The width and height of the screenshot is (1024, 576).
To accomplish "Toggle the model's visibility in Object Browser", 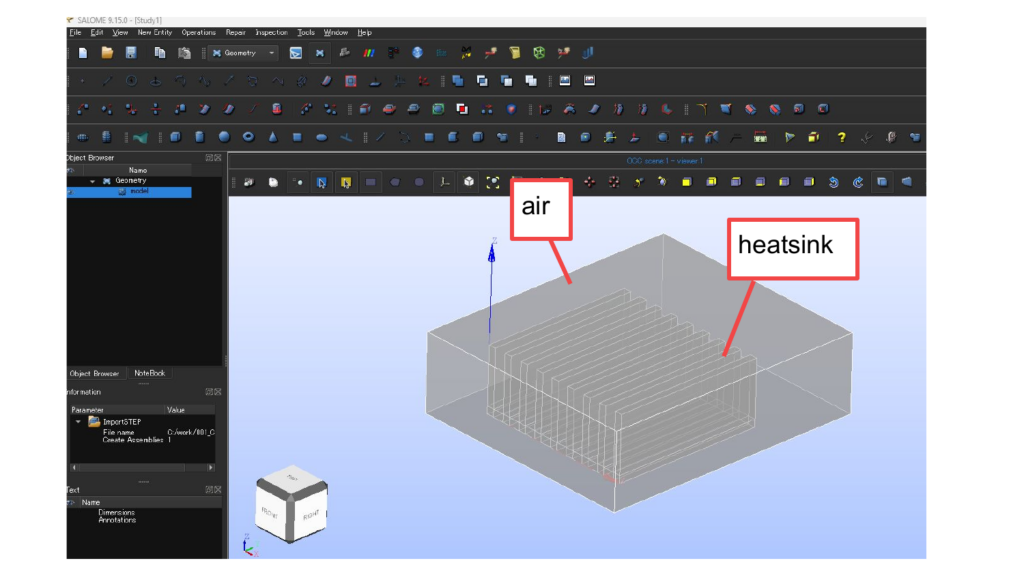I will (x=71, y=192).
